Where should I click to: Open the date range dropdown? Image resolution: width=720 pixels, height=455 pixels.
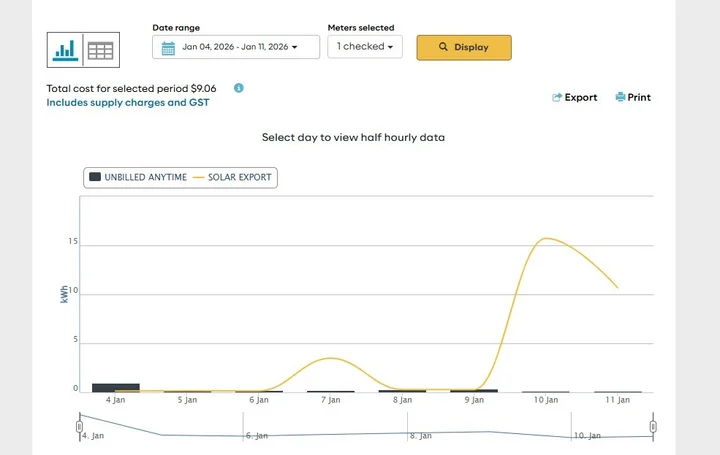click(236, 47)
